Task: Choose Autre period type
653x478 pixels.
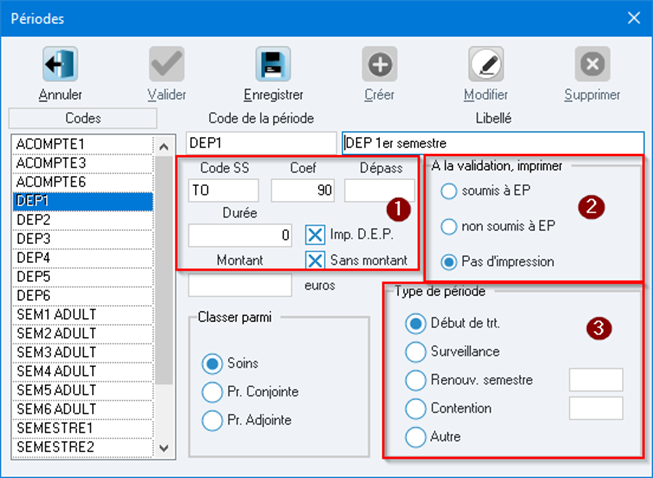Action: pyautogui.click(x=415, y=437)
